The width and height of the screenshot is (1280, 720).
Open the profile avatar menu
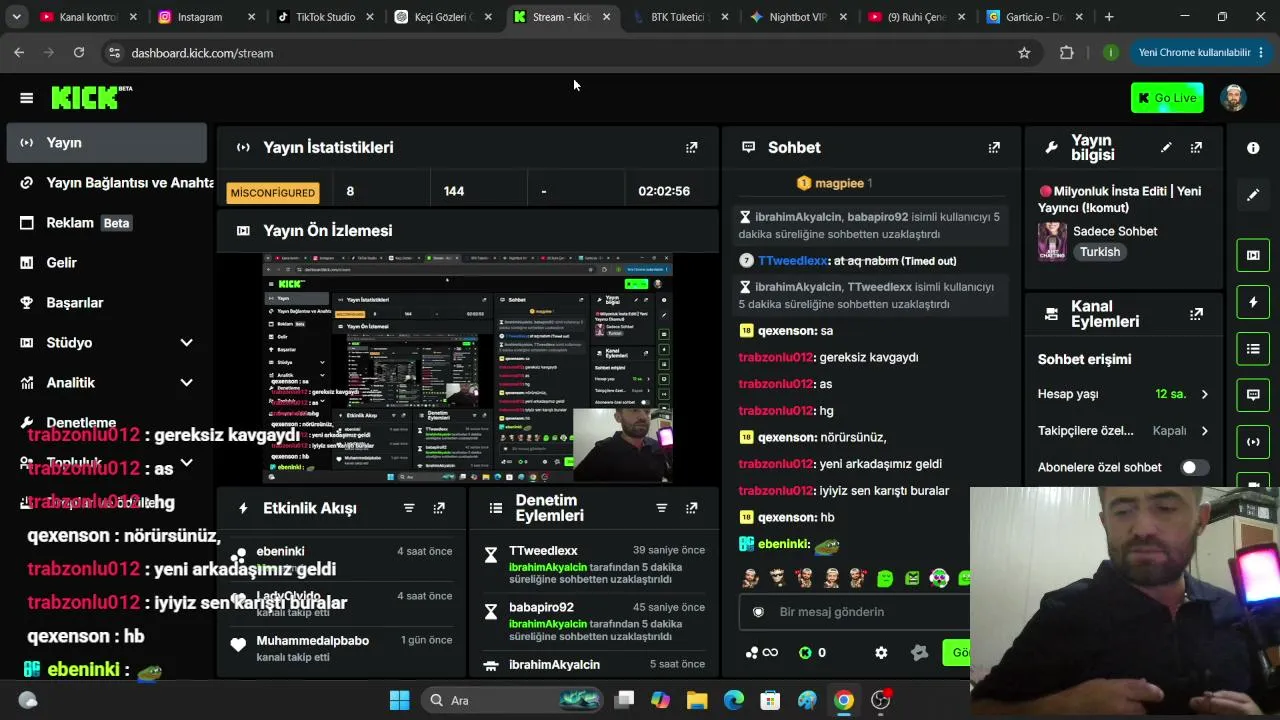point(1233,98)
